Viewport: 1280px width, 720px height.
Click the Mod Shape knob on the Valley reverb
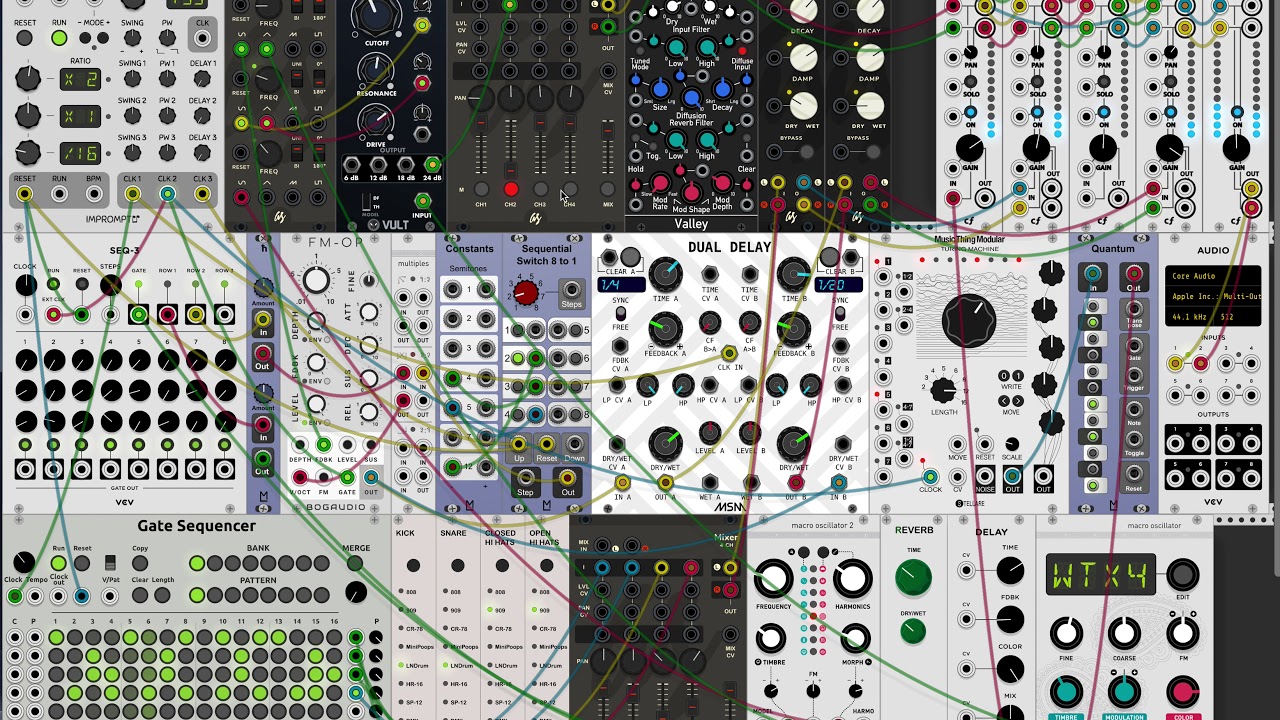coord(691,192)
